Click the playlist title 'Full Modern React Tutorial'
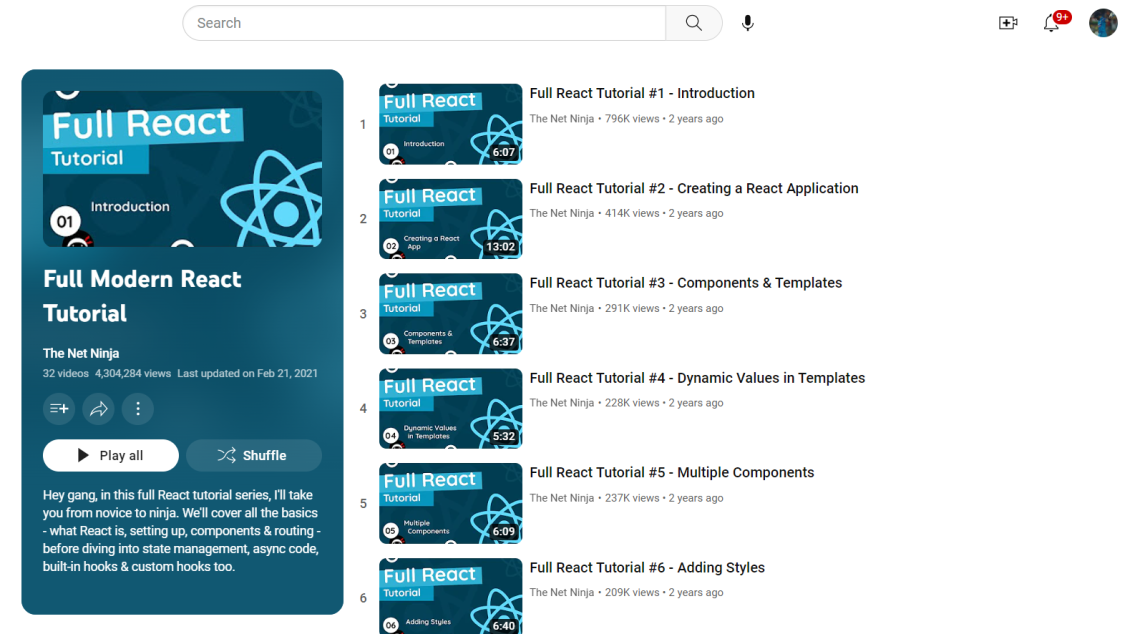 (x=142, y=296)
